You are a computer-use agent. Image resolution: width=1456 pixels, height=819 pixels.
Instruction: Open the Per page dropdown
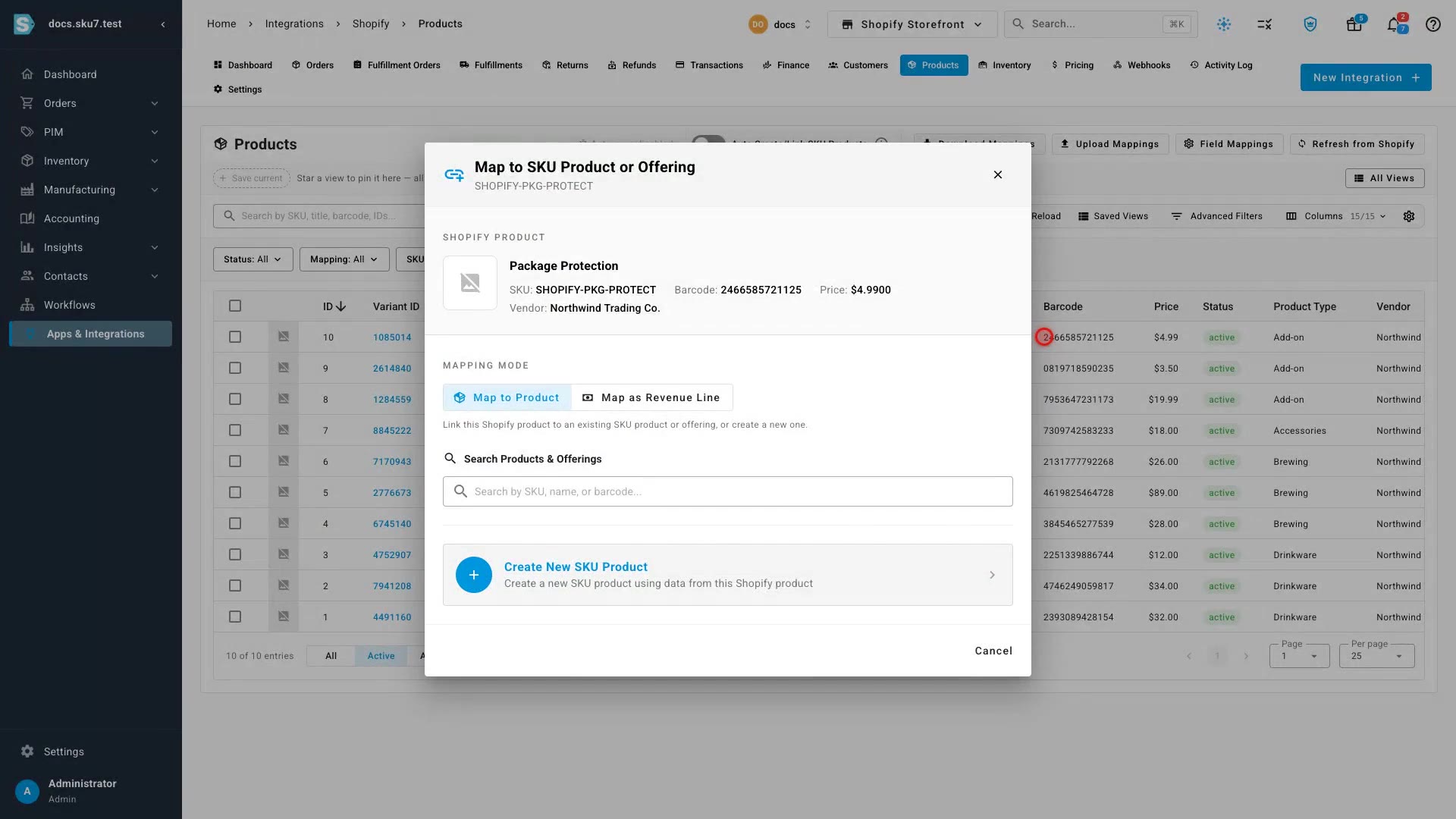pyautogui.click(x=1376, y=656)
